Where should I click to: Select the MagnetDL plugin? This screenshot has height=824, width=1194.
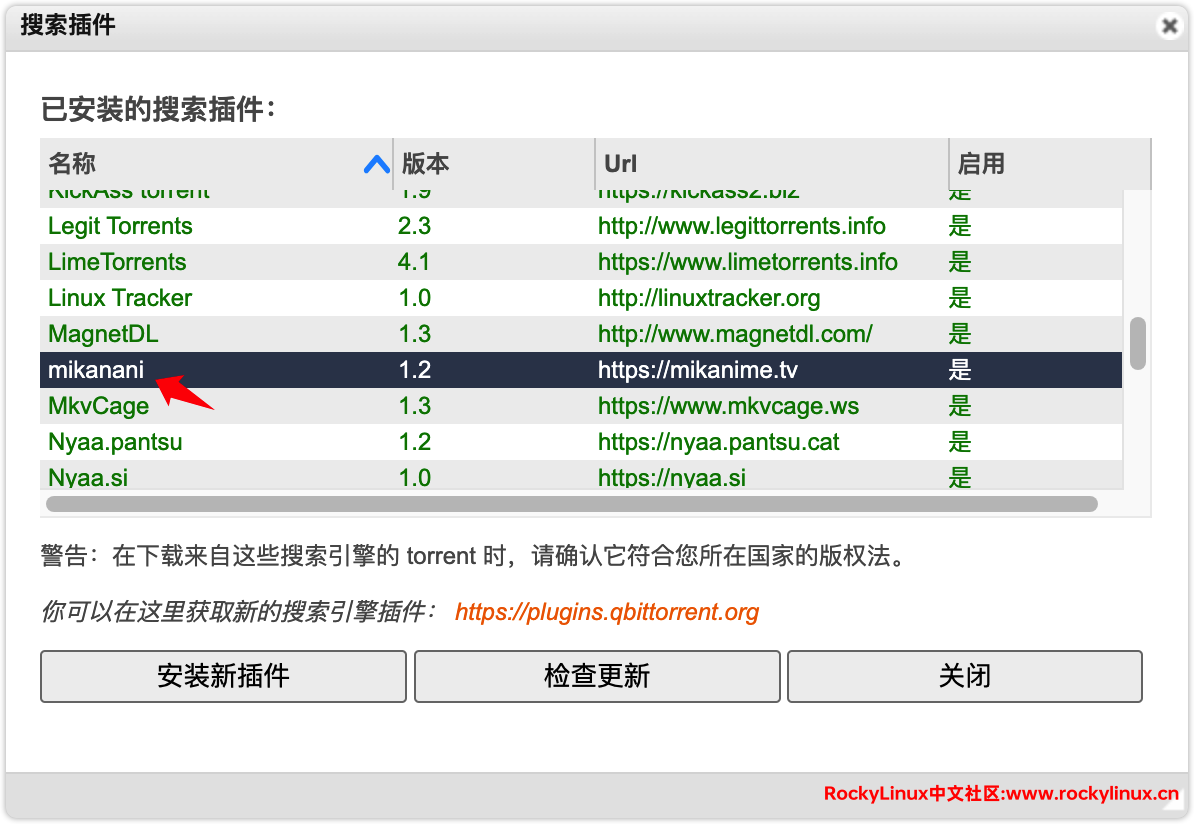[103, 334]
